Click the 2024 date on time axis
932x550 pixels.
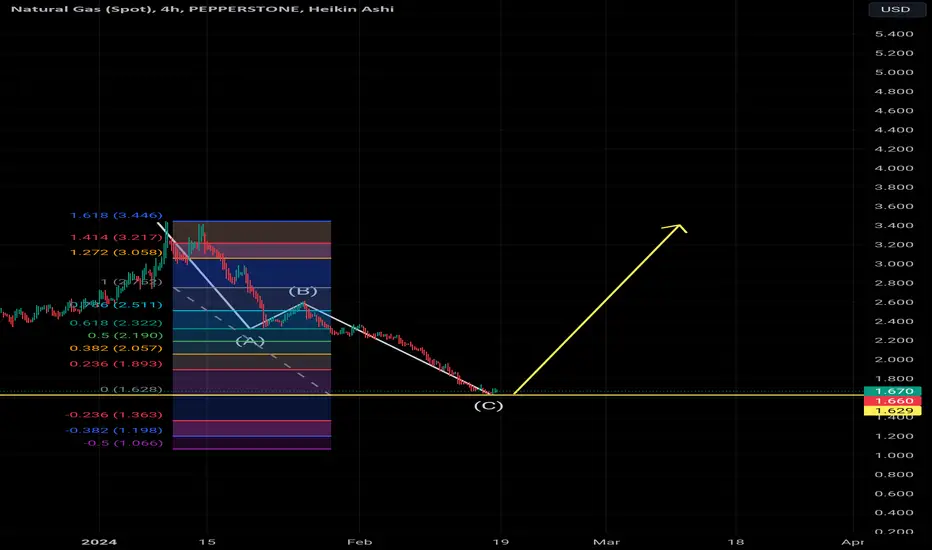coord(99,542)
